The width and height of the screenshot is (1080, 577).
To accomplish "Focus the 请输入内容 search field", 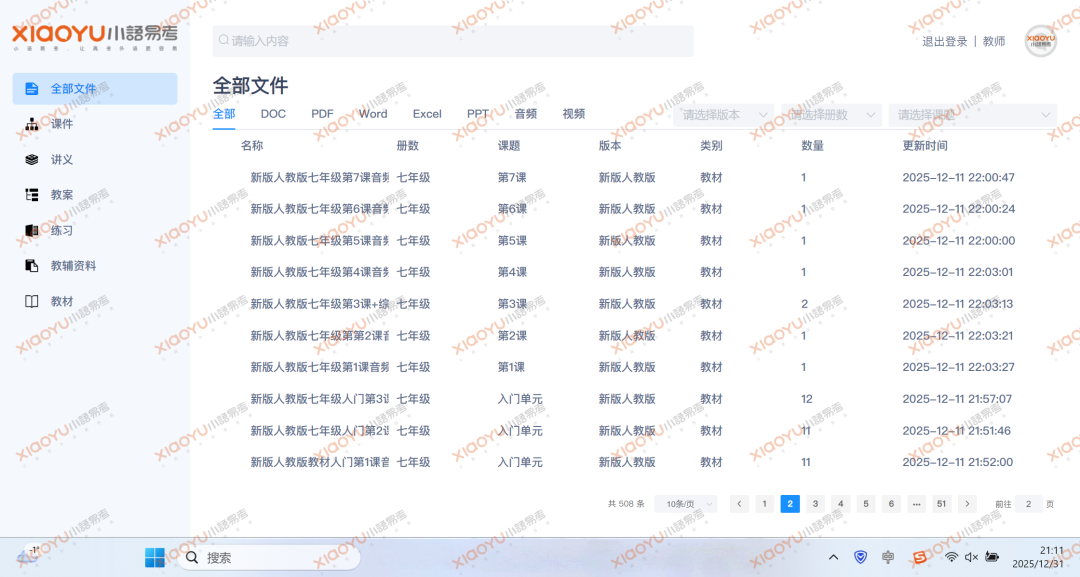I will (x=452, y=41).
